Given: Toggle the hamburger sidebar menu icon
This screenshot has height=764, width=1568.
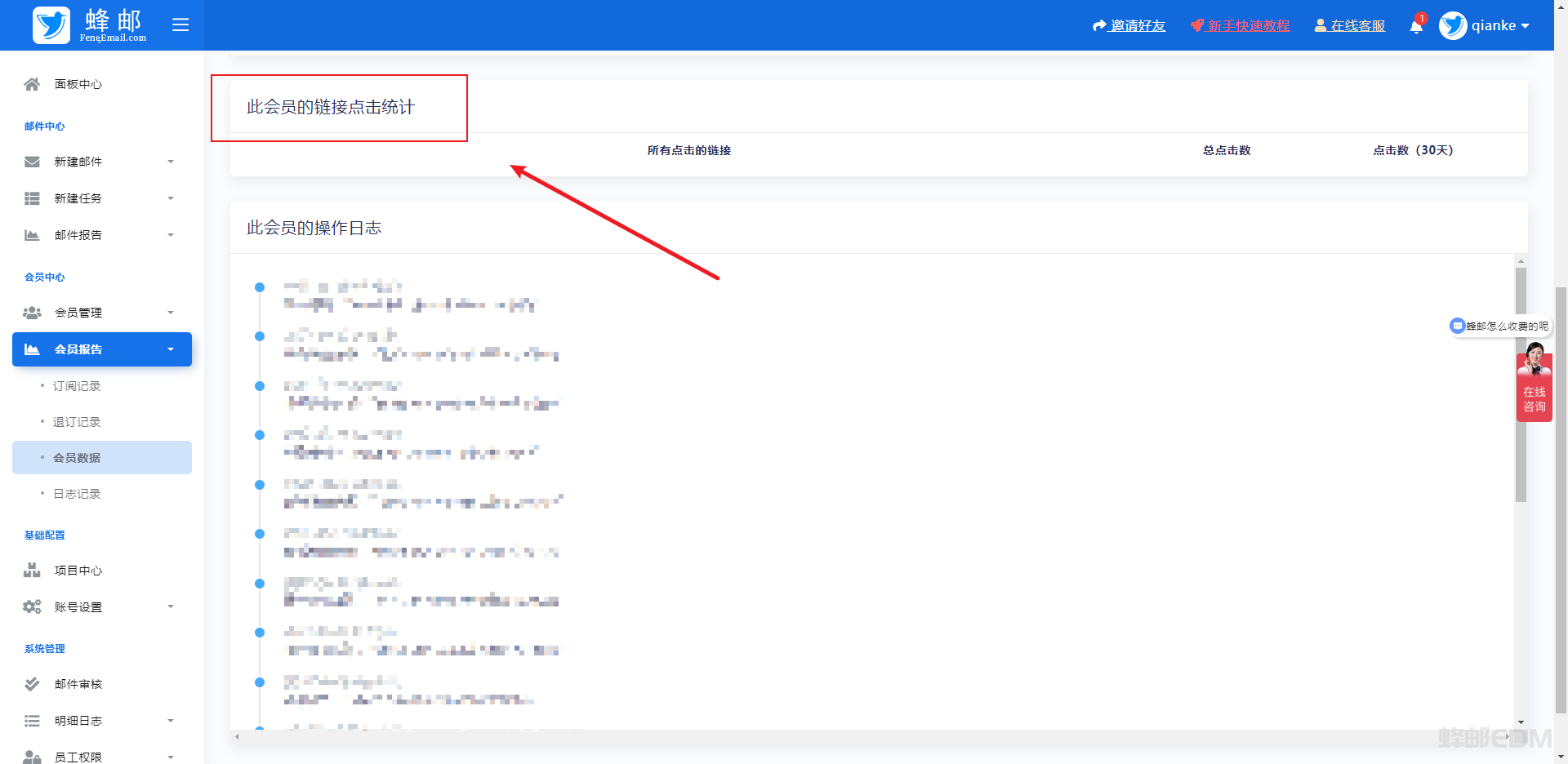Looking at the screenshot, I should tap(180, 25).
